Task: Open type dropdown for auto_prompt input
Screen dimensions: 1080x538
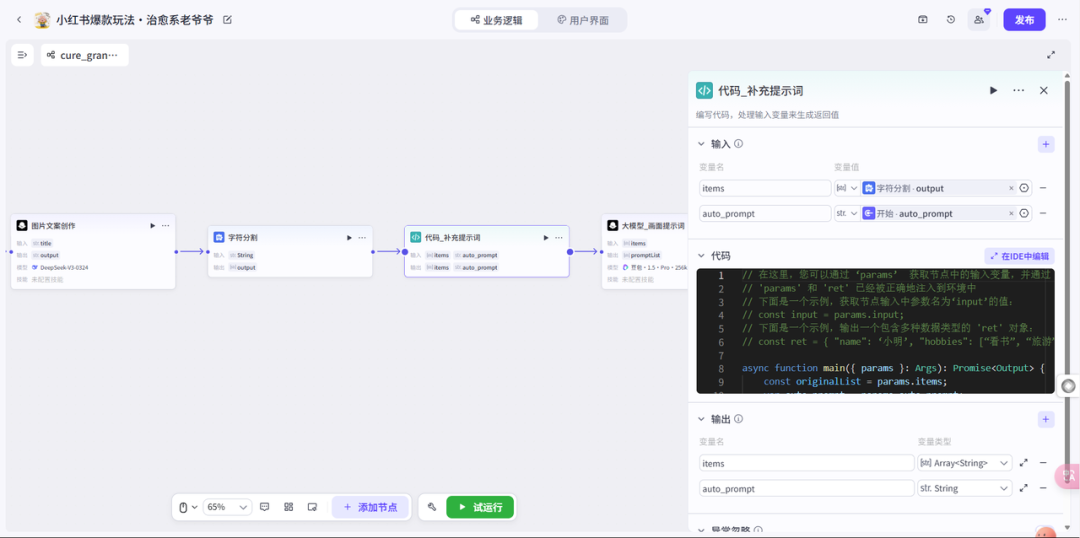Action: (847, 214)
